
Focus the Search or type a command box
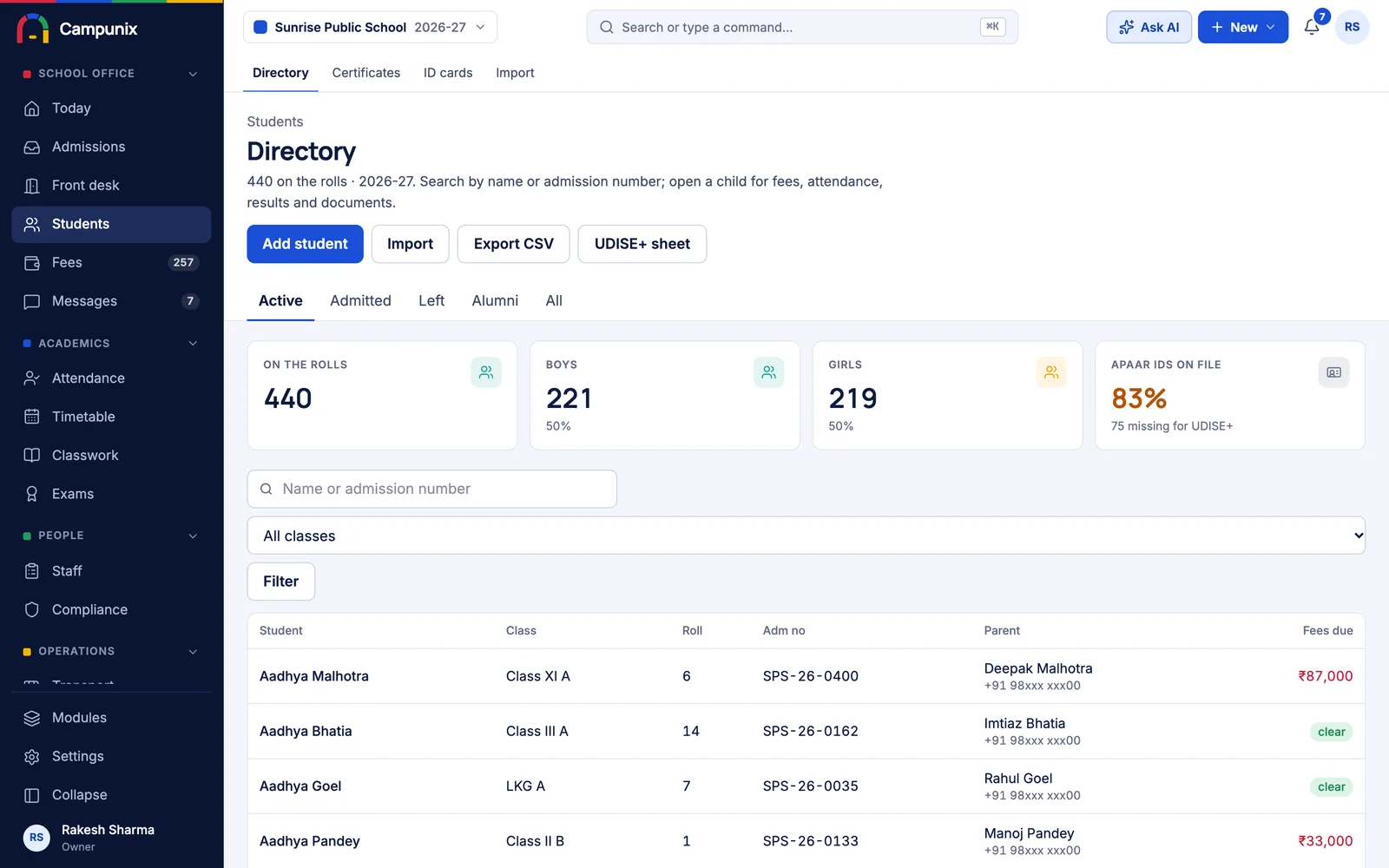(801, 27)
